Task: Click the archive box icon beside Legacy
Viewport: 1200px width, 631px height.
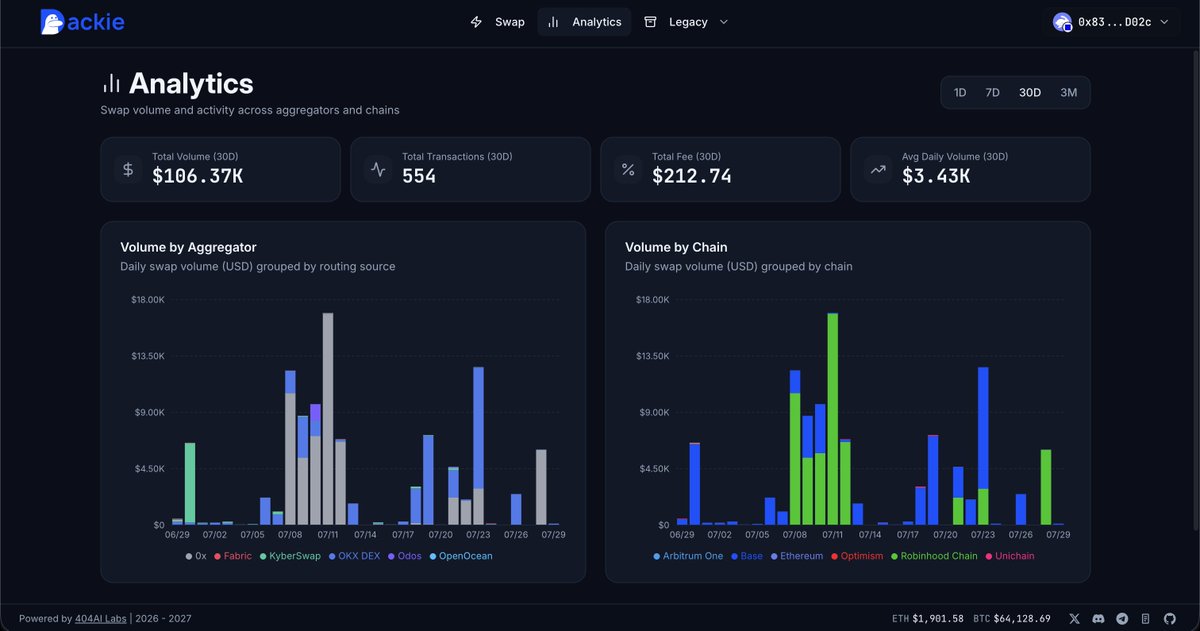Action: click(x=651, y=22)
